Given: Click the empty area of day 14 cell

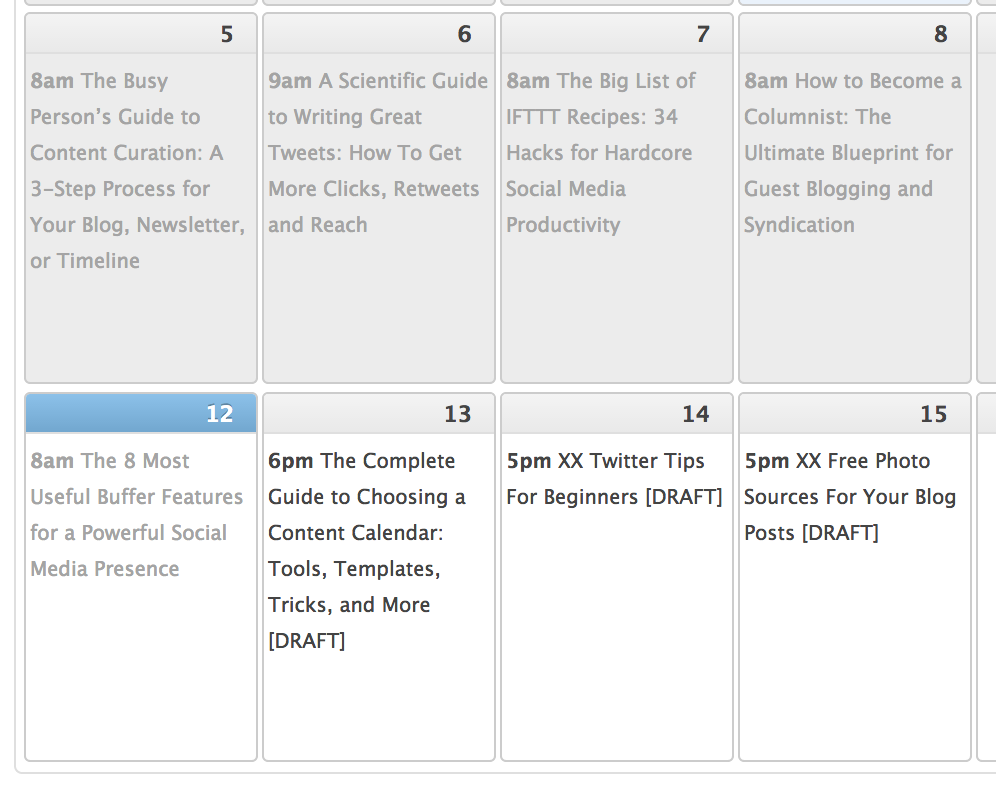Looking at the screenshot, I should 616,650.
